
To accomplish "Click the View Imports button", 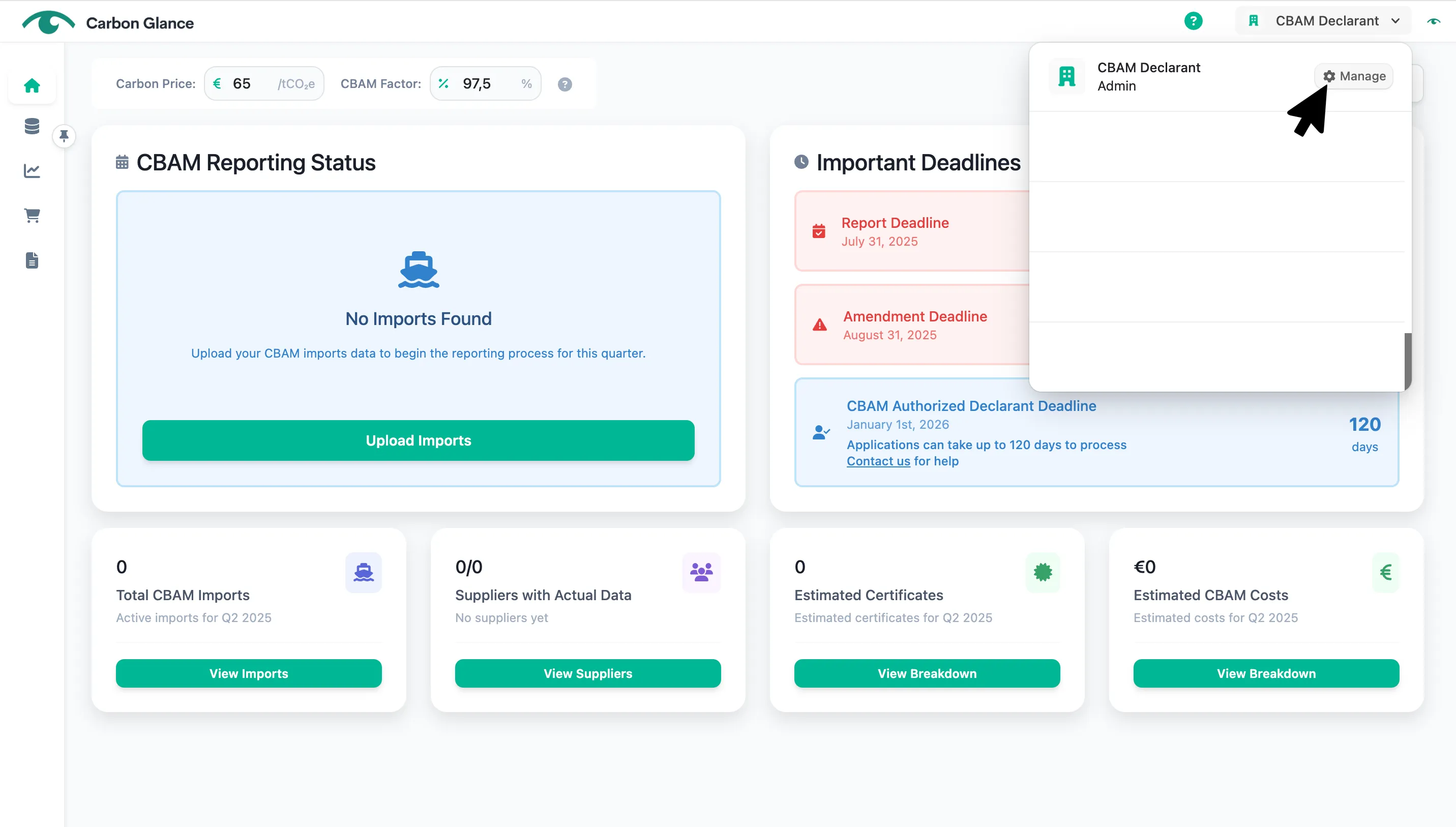I will (x=249, y=673).
